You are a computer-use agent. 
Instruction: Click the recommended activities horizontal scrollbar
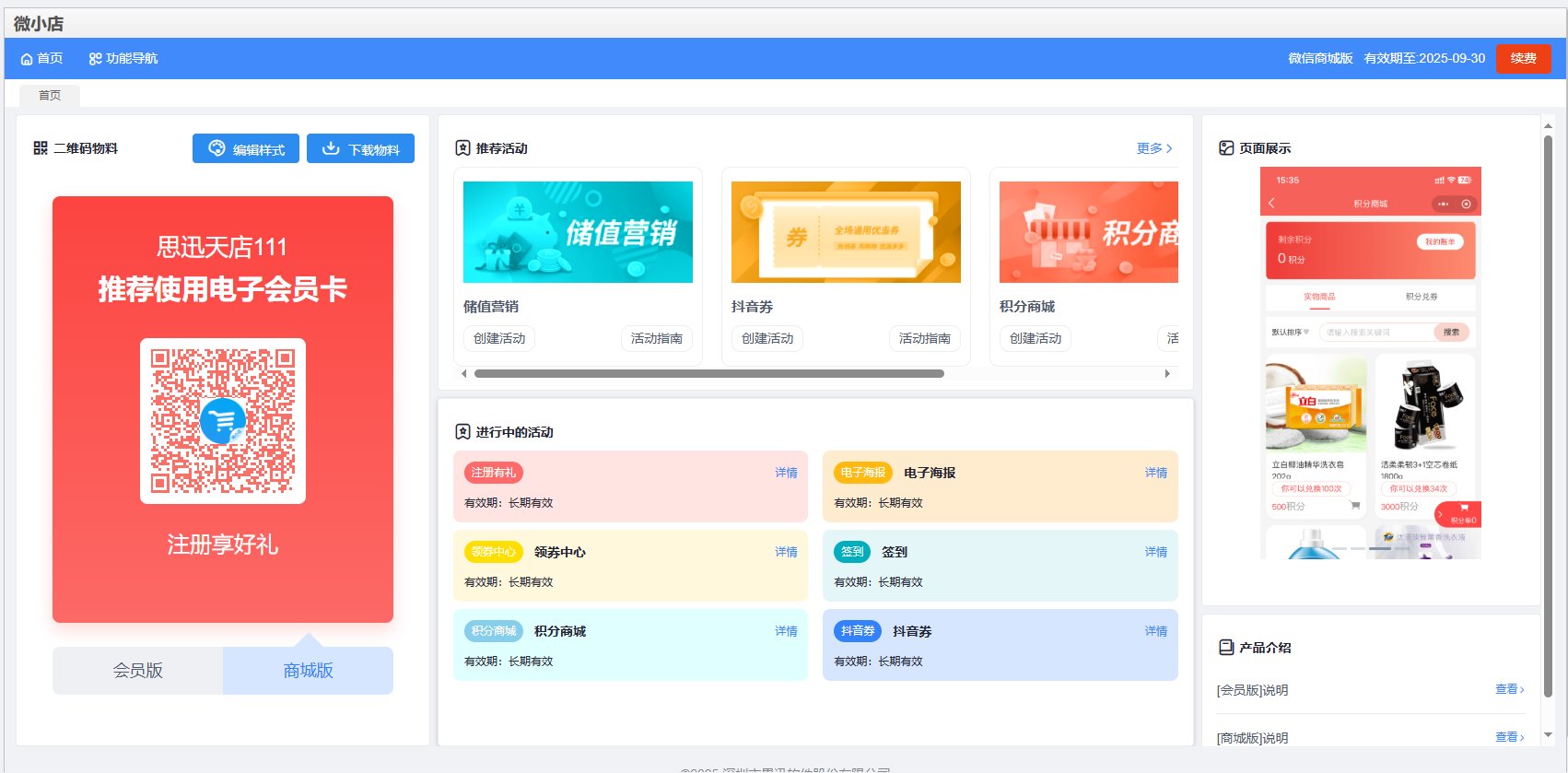coord(709,374)
